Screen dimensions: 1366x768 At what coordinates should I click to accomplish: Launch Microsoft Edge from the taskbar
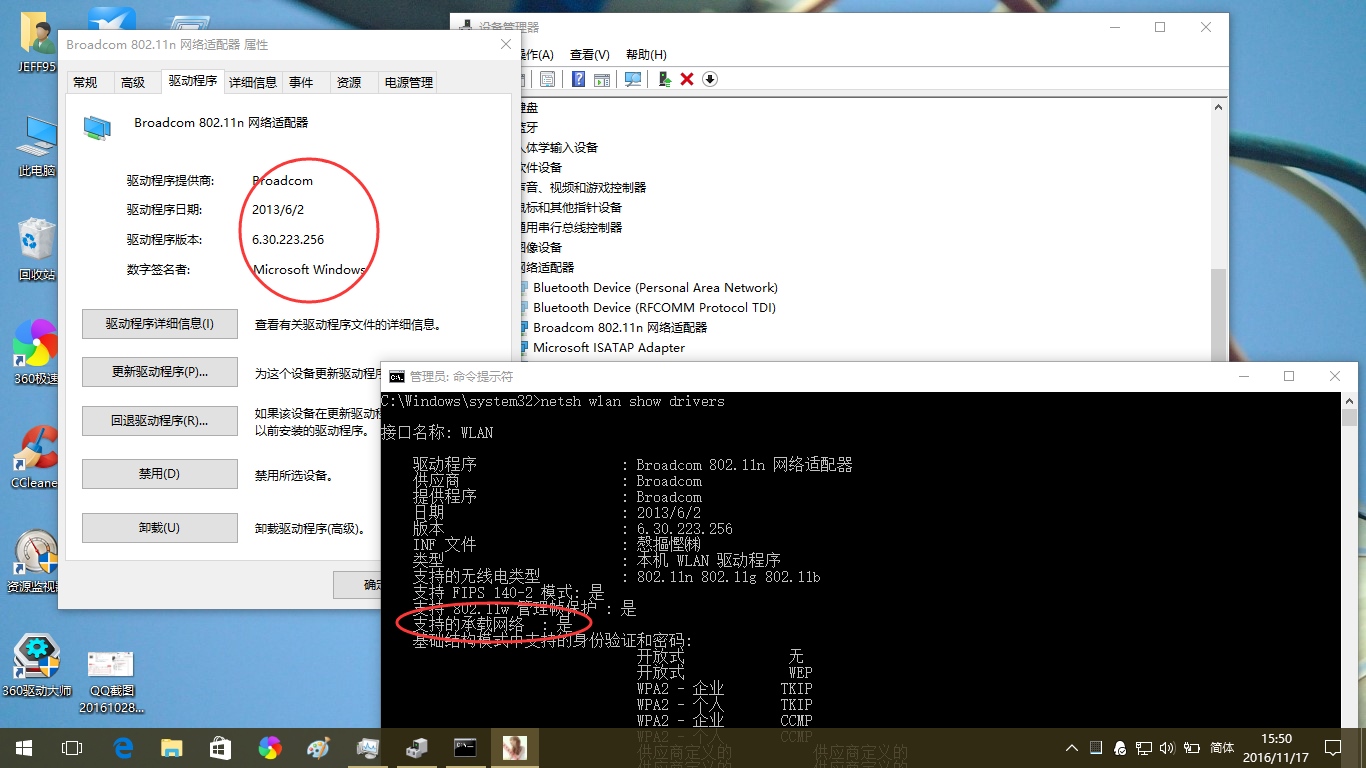click(124, 747)
